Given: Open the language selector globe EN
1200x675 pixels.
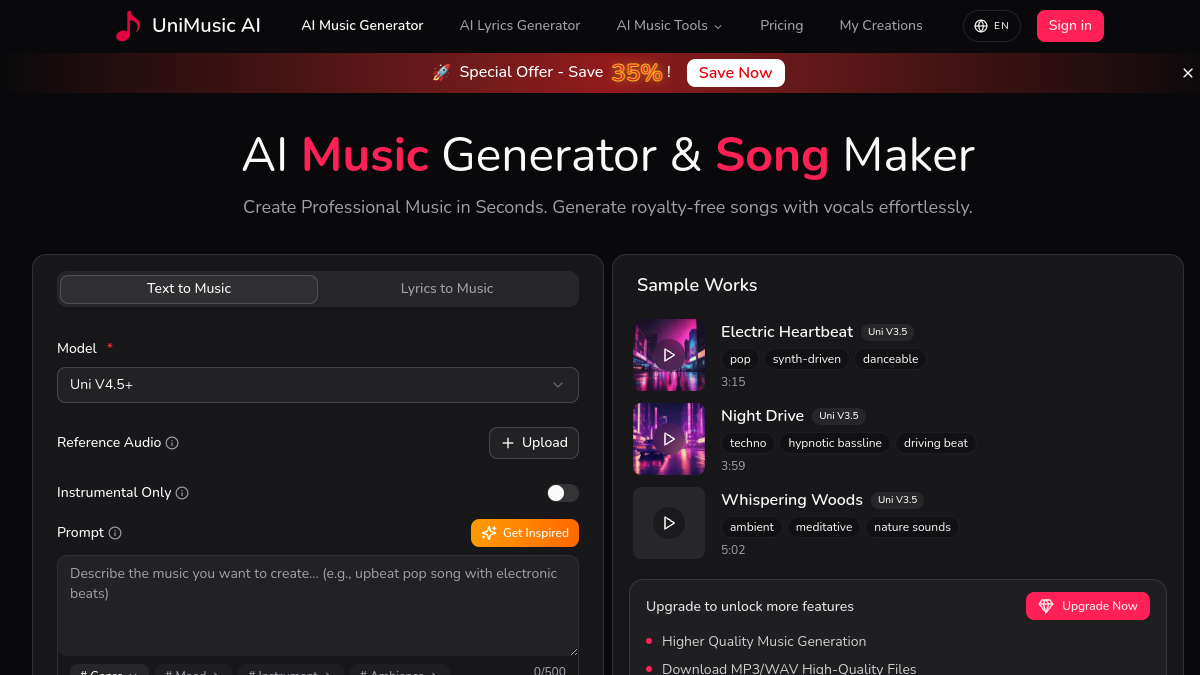Looking at the screenshot, I should [x=992, y=26].
